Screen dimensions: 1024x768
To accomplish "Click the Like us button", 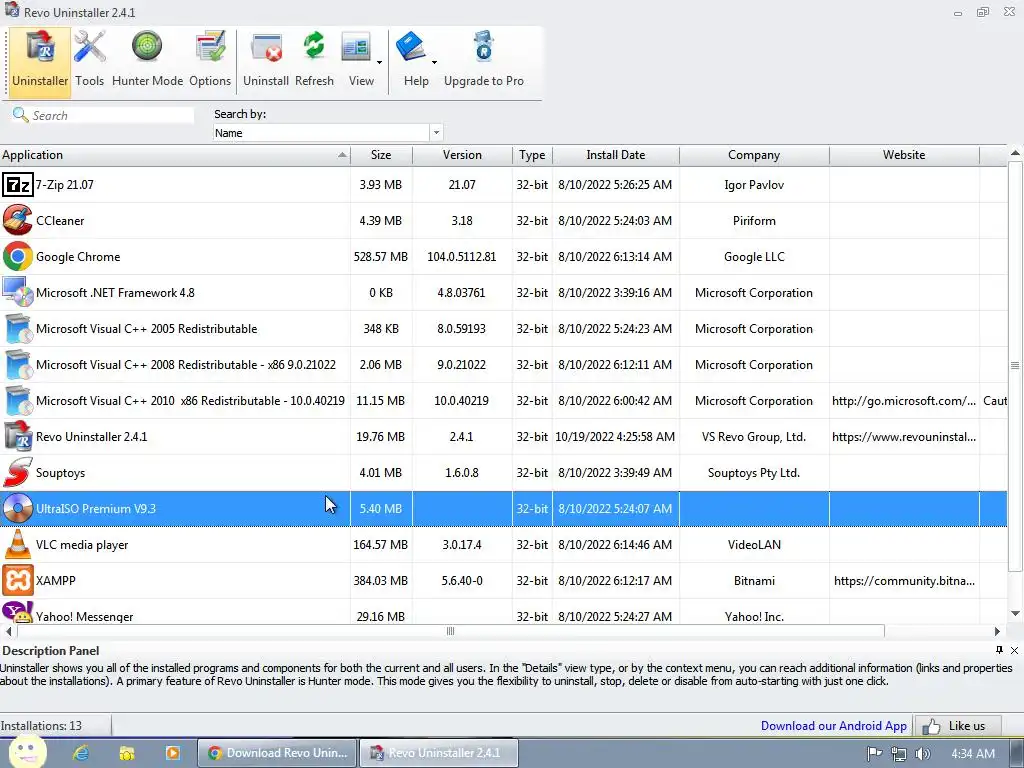I will point(957,726).
